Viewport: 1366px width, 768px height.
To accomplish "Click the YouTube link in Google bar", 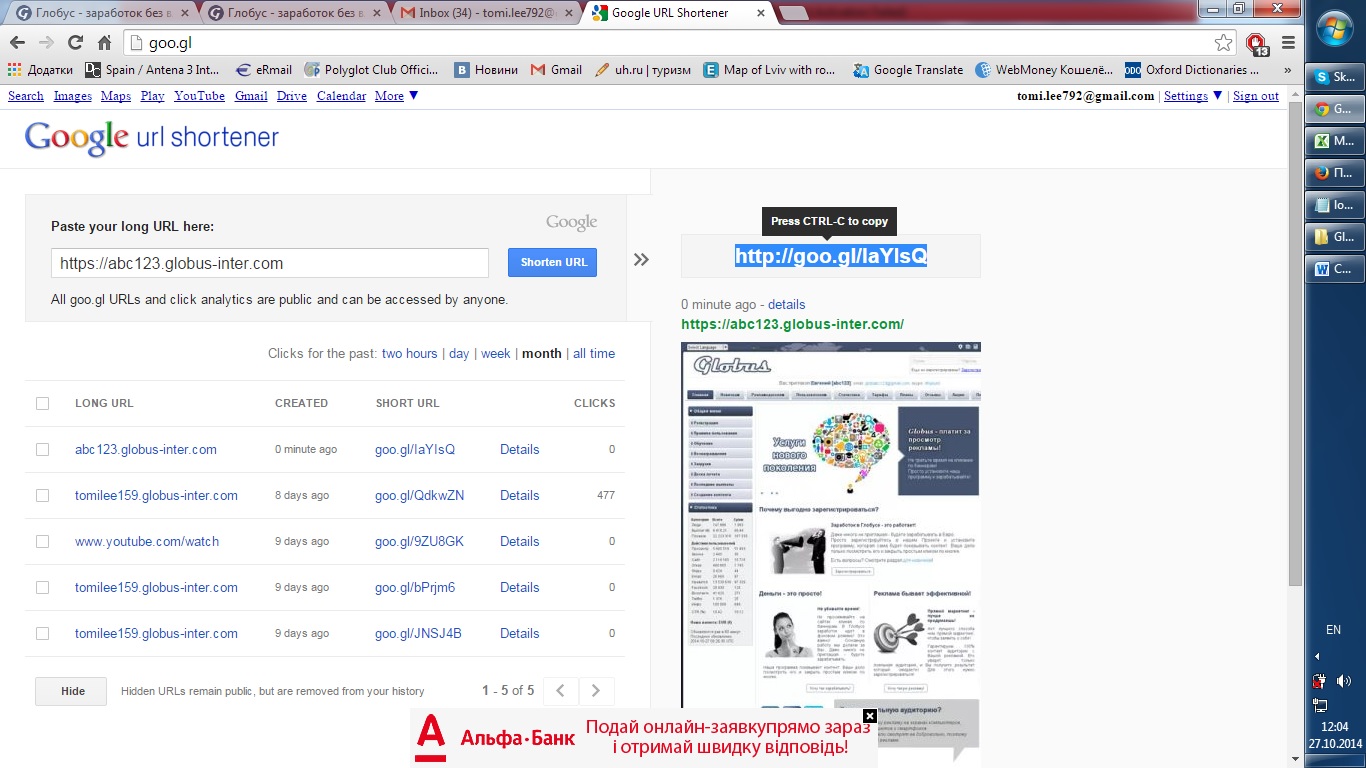I will pos(199,96).
